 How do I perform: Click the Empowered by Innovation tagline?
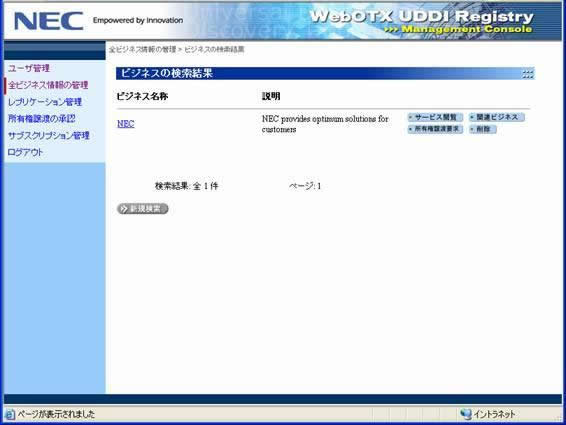(x=138, y=21)
